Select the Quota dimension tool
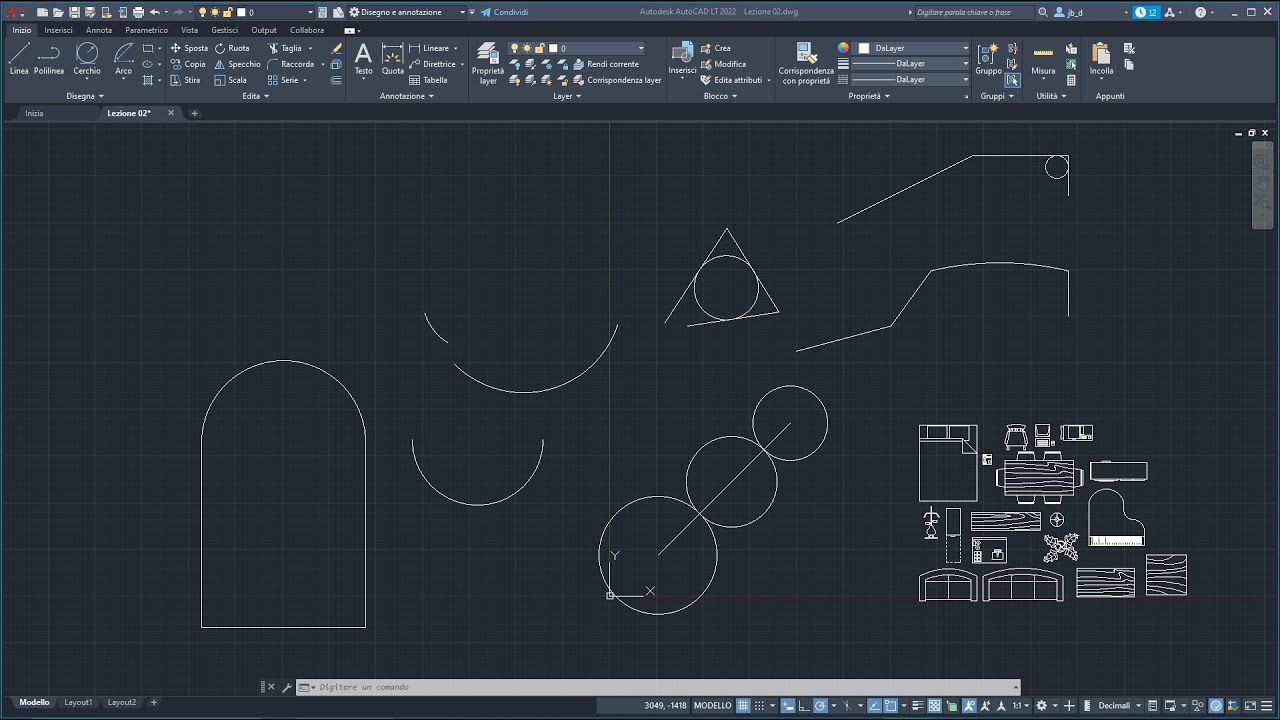 pos(393,59)
